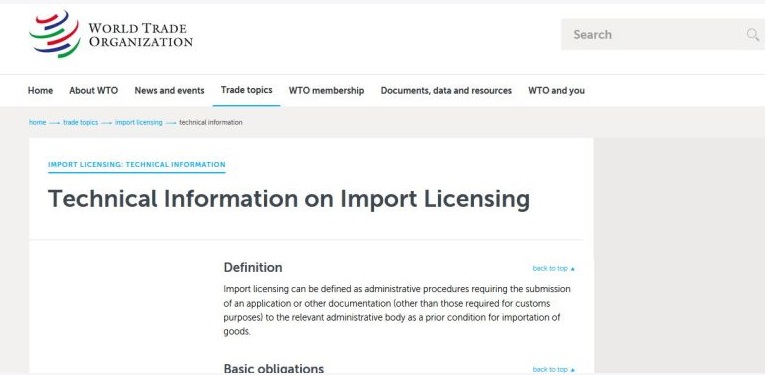The height and width of the screenshot is (375, 765).
Task: Follow the home breadcrumb link
Action: pos(38,122)
